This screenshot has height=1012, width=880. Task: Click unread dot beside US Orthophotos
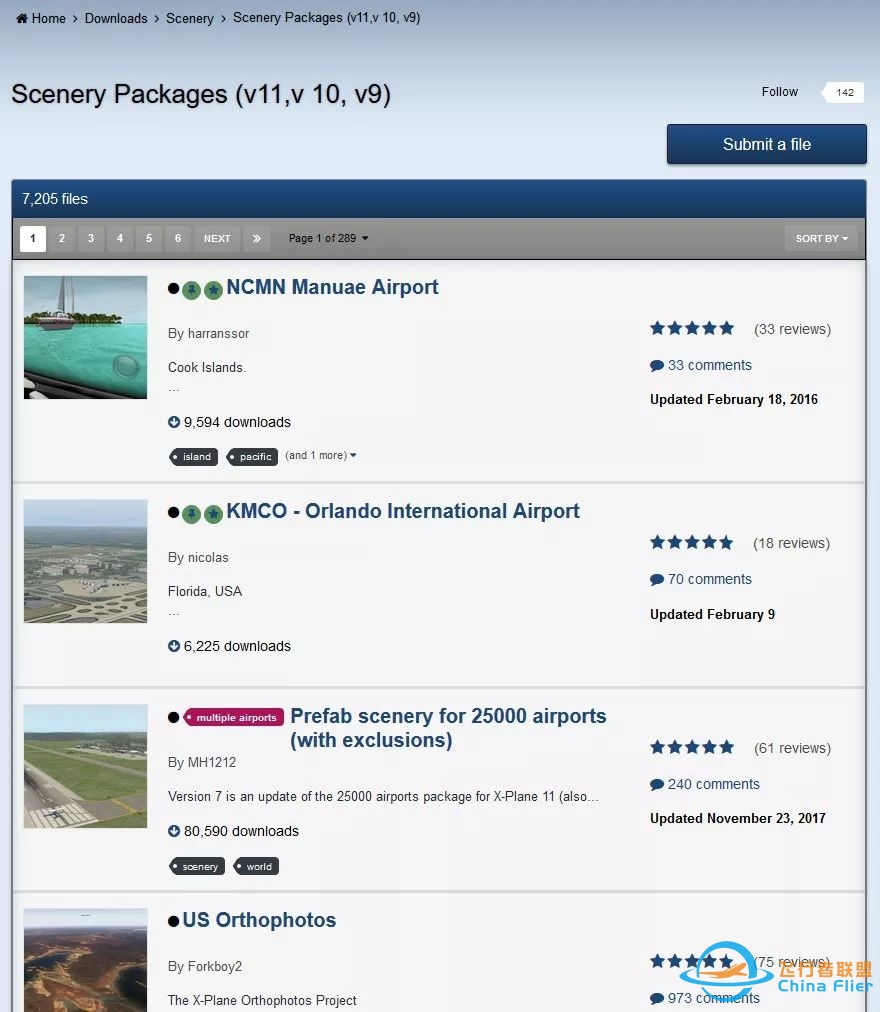click(174, 921)
